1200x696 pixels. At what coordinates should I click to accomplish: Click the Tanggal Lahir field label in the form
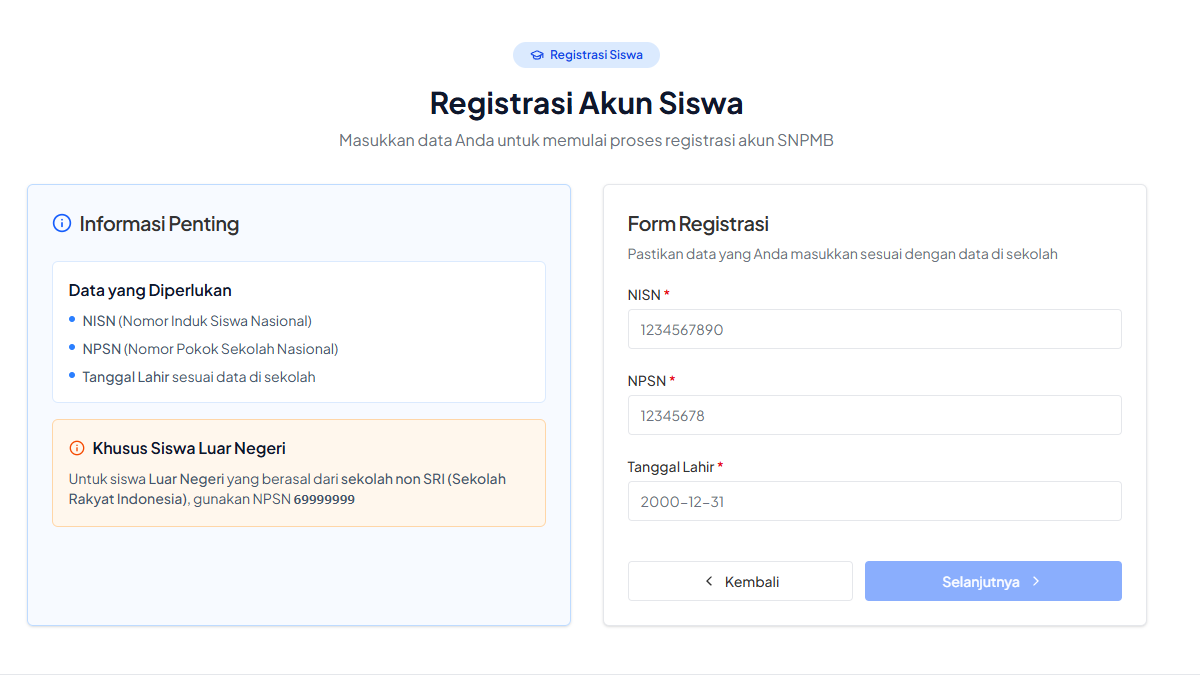[670, 467]
